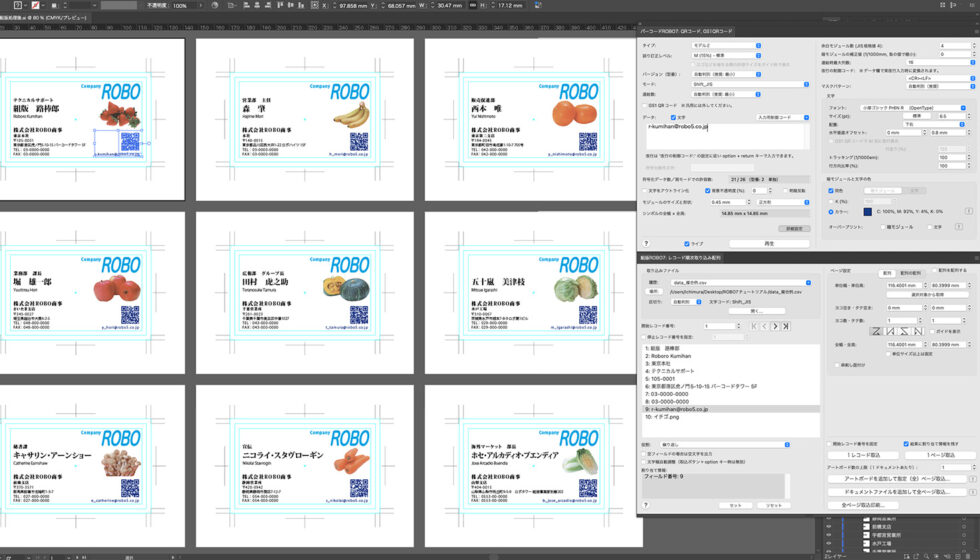Select the カラー radio button
Image resolution: width=980 pixels, height=560 pixels.
[830, 211]
